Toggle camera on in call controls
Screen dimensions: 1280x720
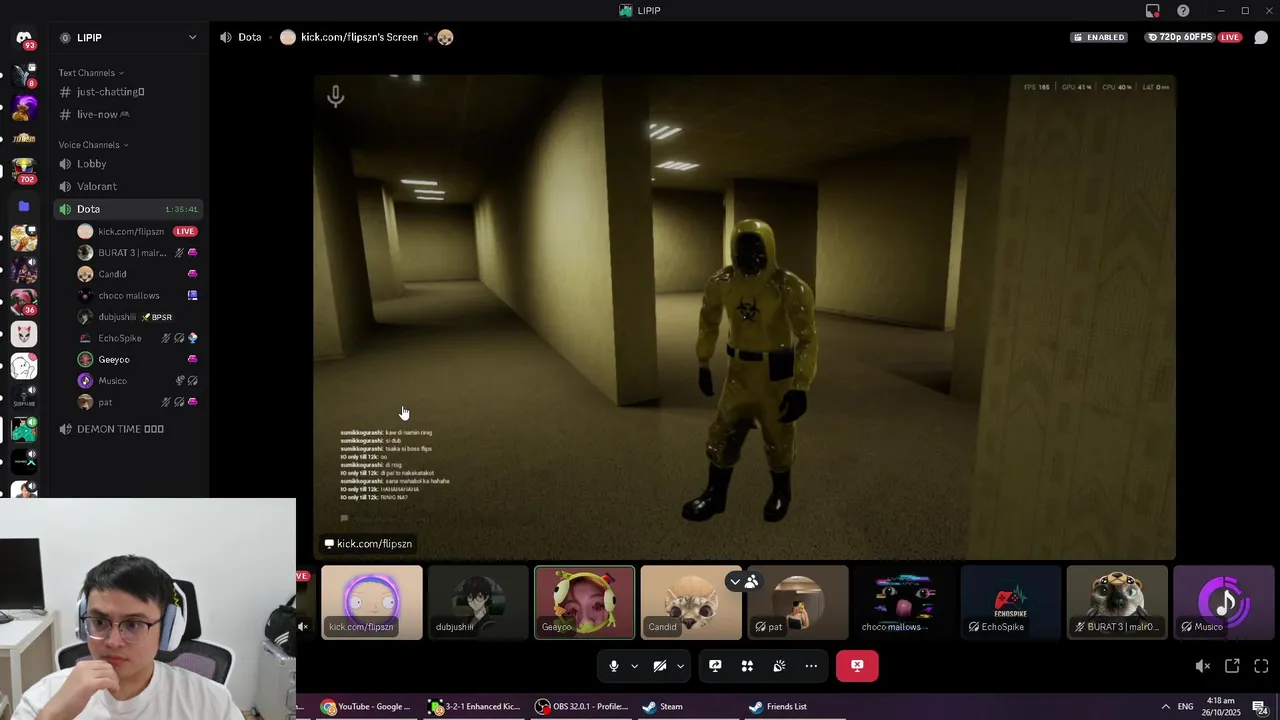tap(660, 666)
